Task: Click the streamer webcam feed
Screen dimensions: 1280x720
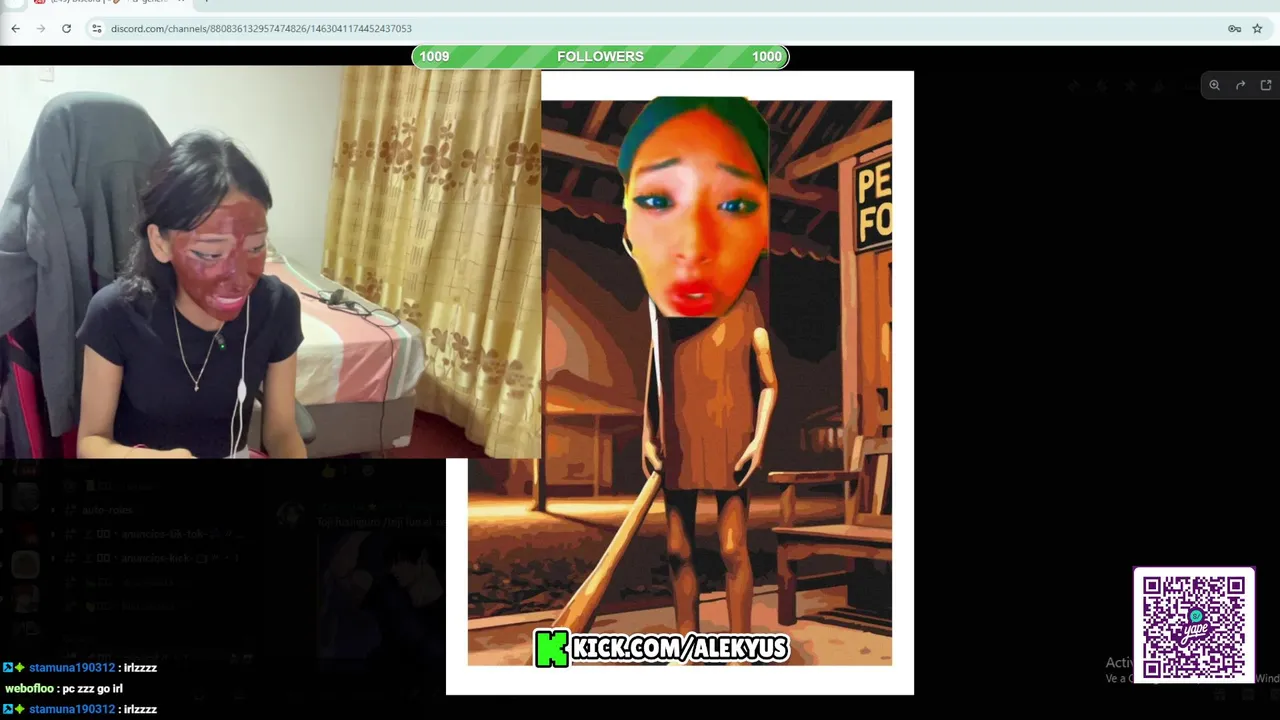Action: tap(270, 262)
